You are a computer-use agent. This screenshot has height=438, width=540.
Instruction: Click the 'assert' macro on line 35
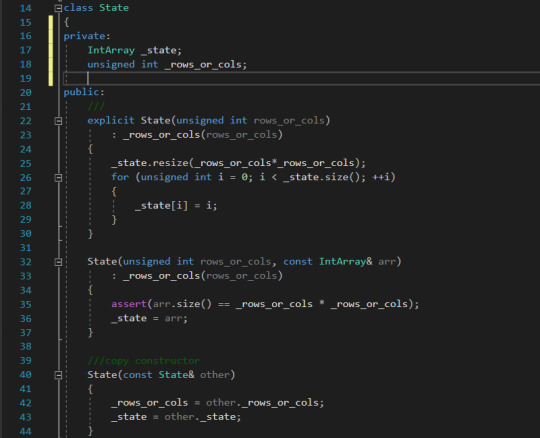[x=129, y=304]
